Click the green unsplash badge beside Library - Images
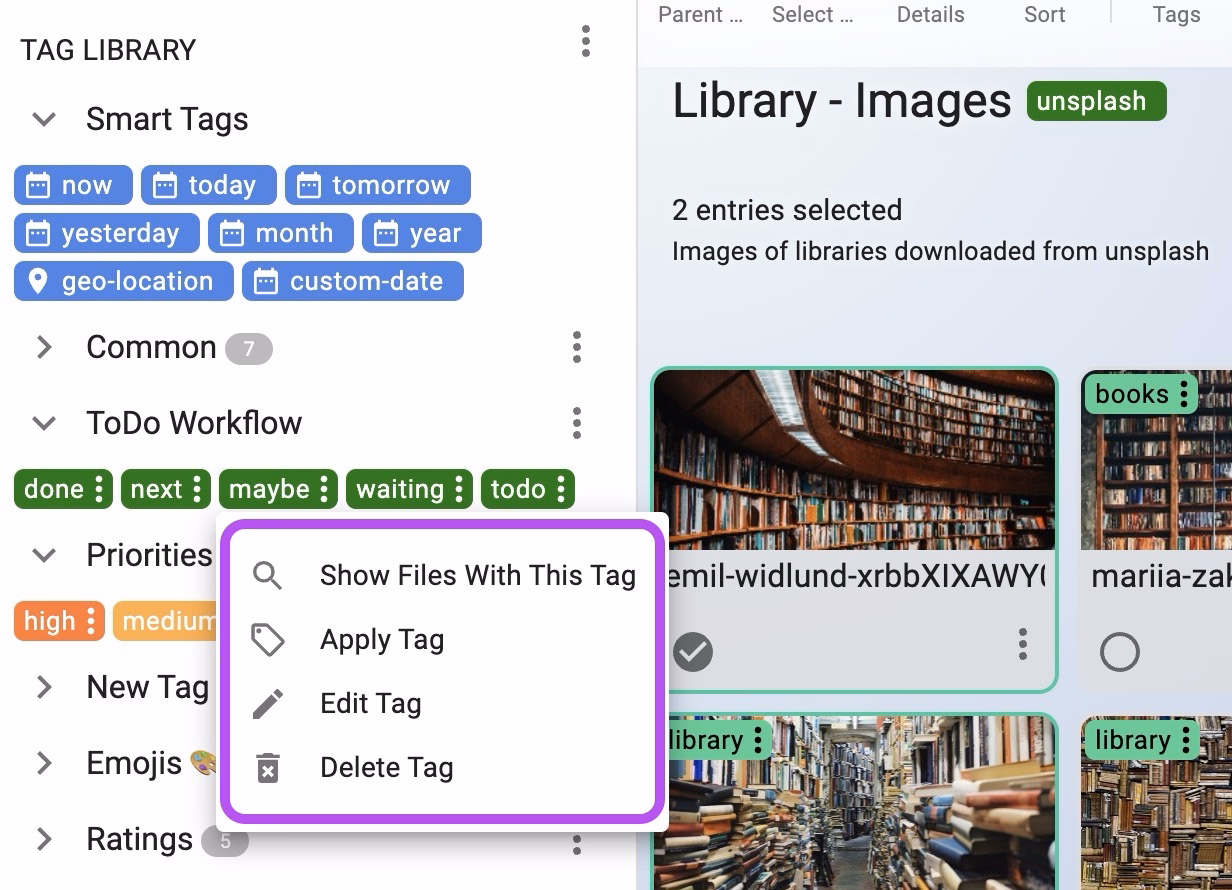This screenshot has width=1232, height=890. click(x=1096, y=101)
